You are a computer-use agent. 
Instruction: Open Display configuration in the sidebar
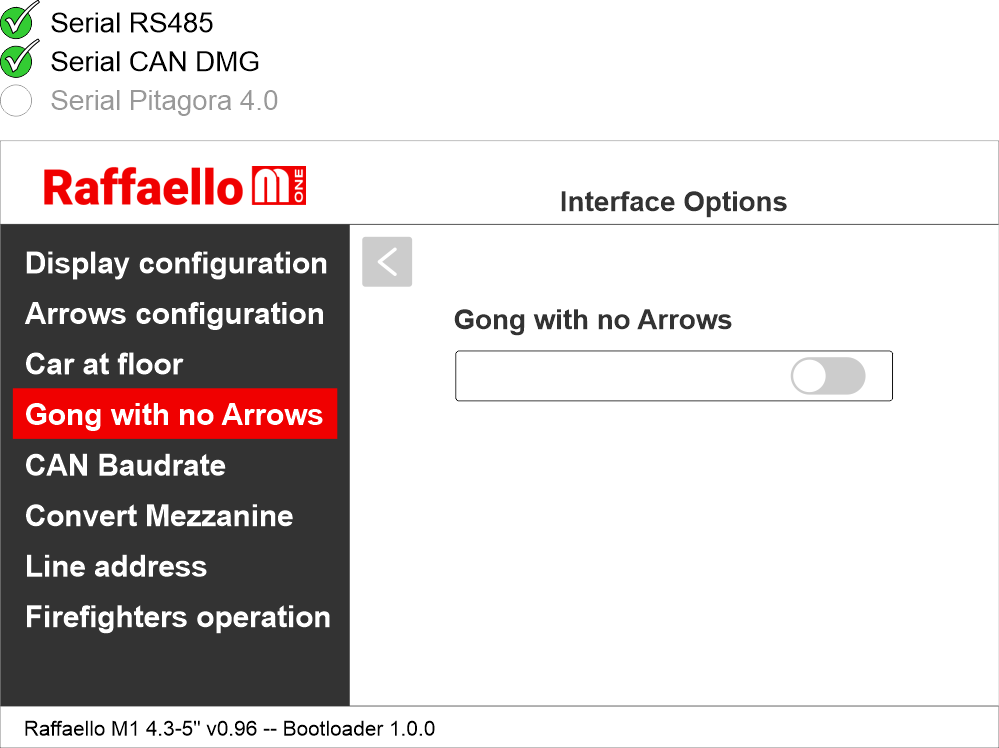click(x=176, y=263)
